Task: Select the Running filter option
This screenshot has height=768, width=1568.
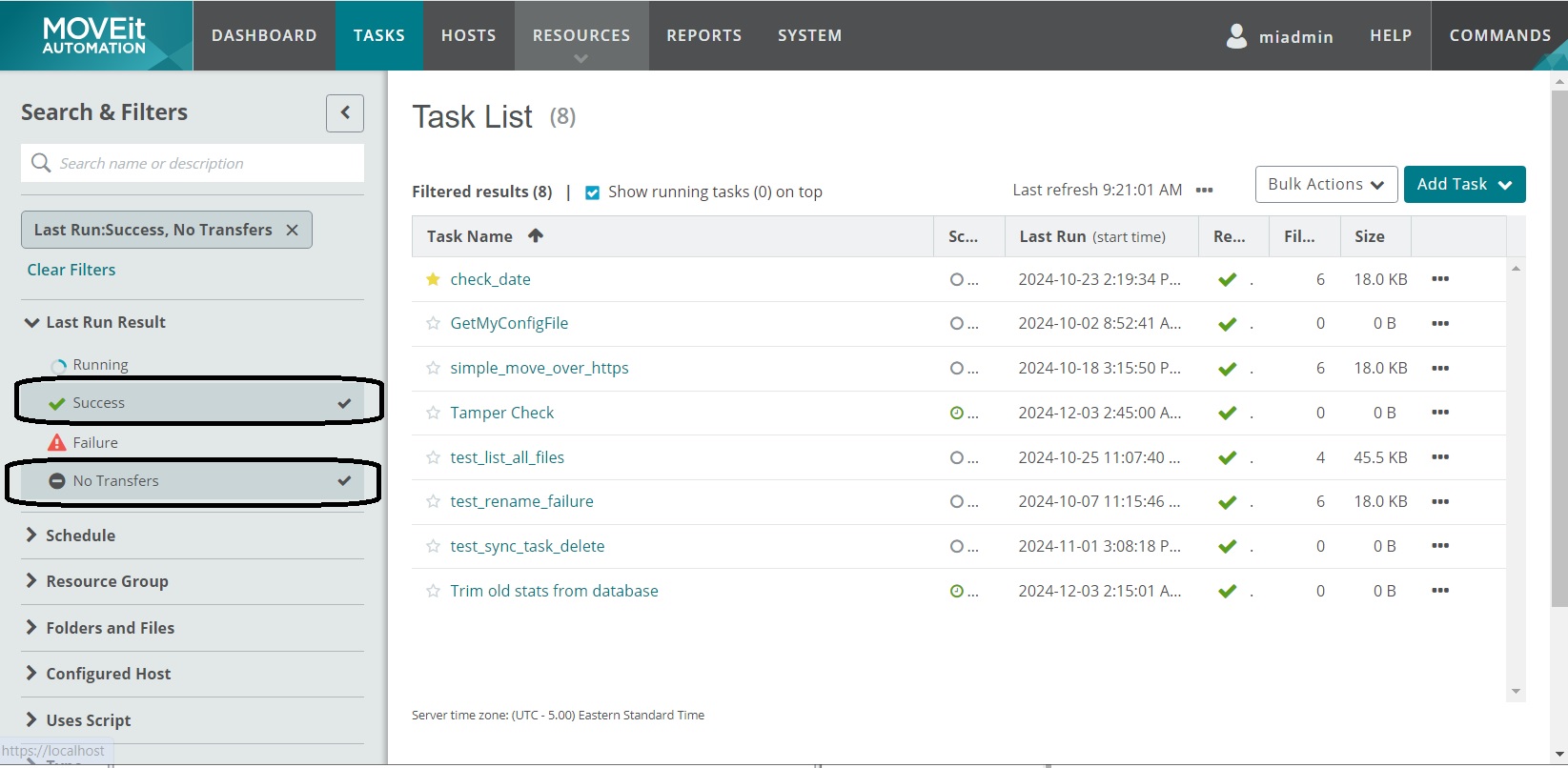Action: [x=100, y=364]
